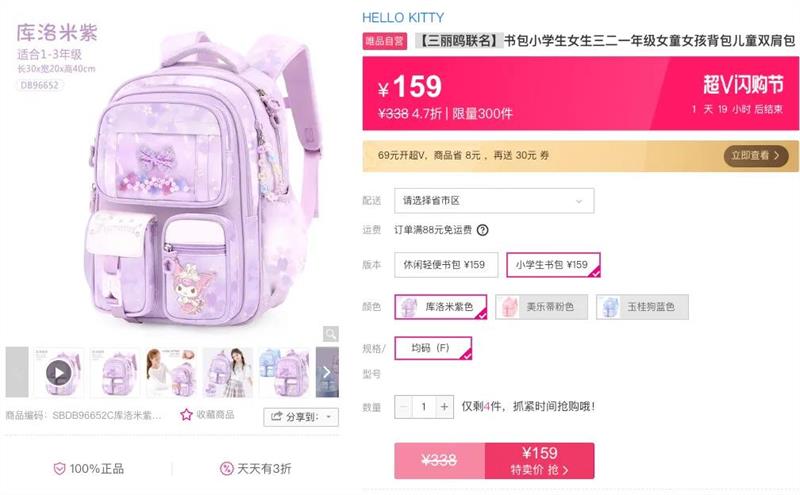Screen dimensions: 800x495
Task: Open the shipping fee question mark help
Action: pos(482,230)
